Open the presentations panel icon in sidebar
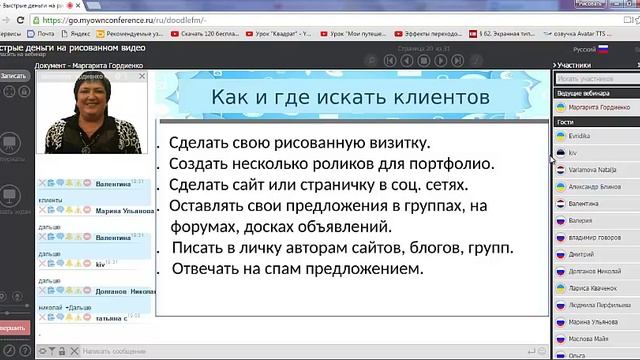Viewport: 640px width, 360px height. pyautogui.click(x=10, y=143)
